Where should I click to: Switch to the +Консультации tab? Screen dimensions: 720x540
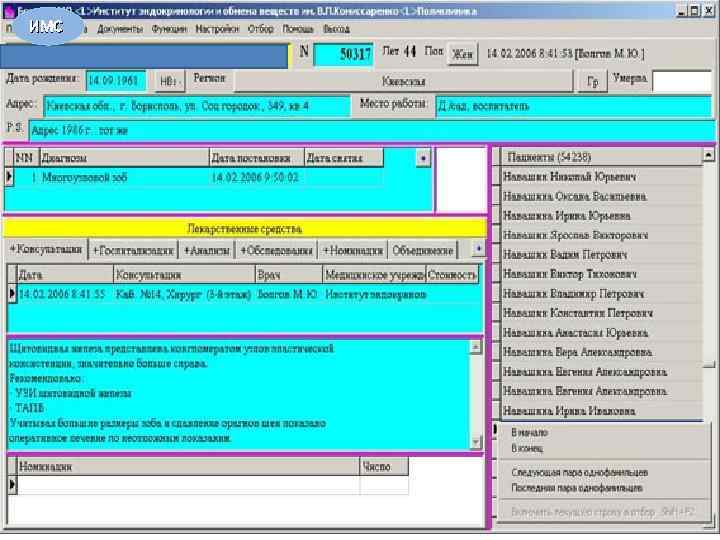[46, 249]
